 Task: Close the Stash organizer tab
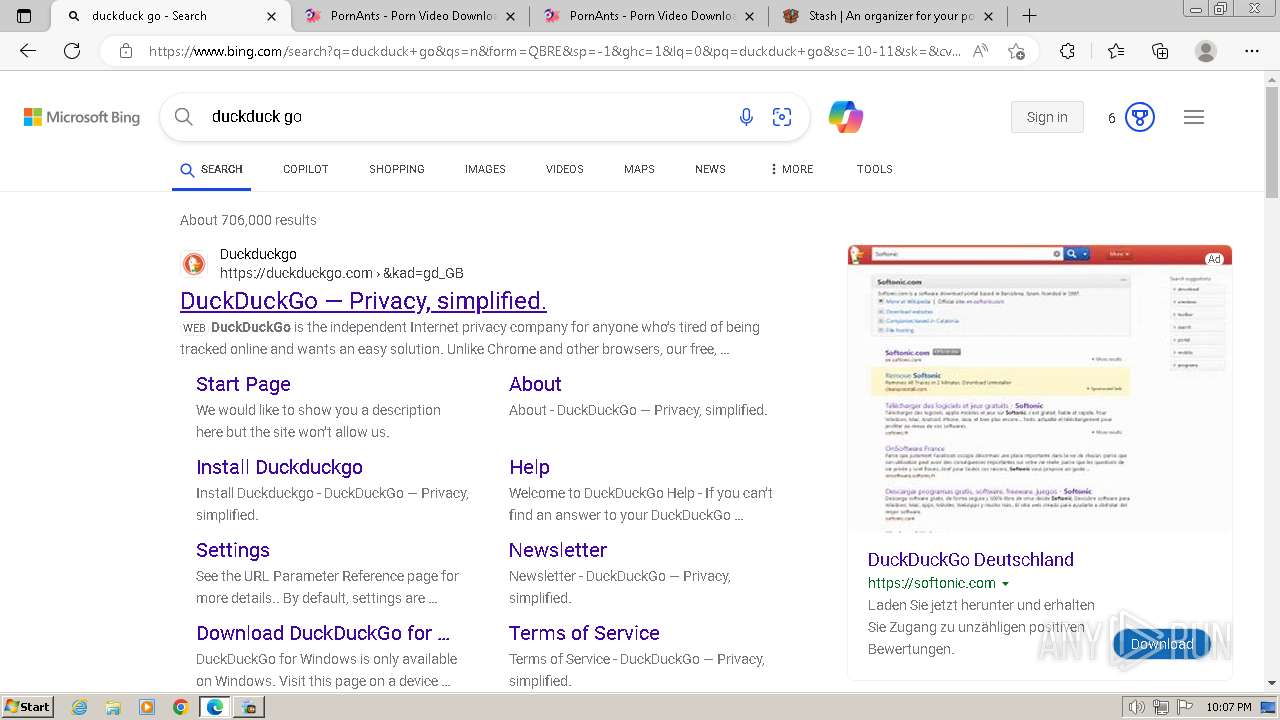989,16
